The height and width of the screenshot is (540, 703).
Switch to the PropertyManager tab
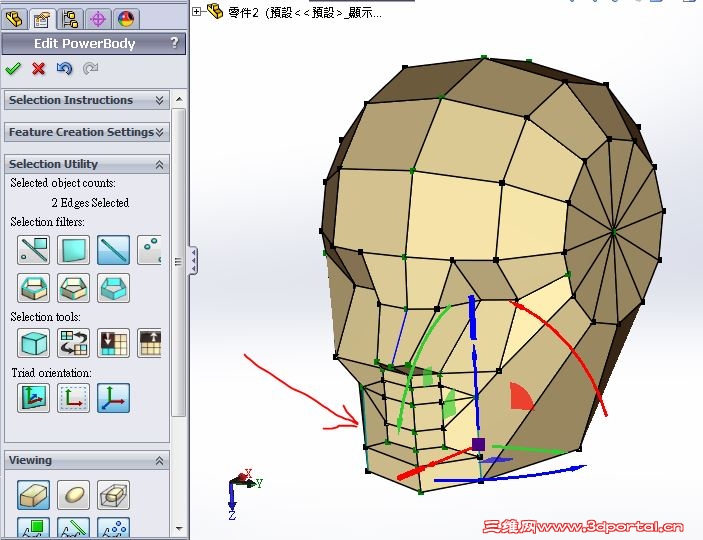point(42,19)
